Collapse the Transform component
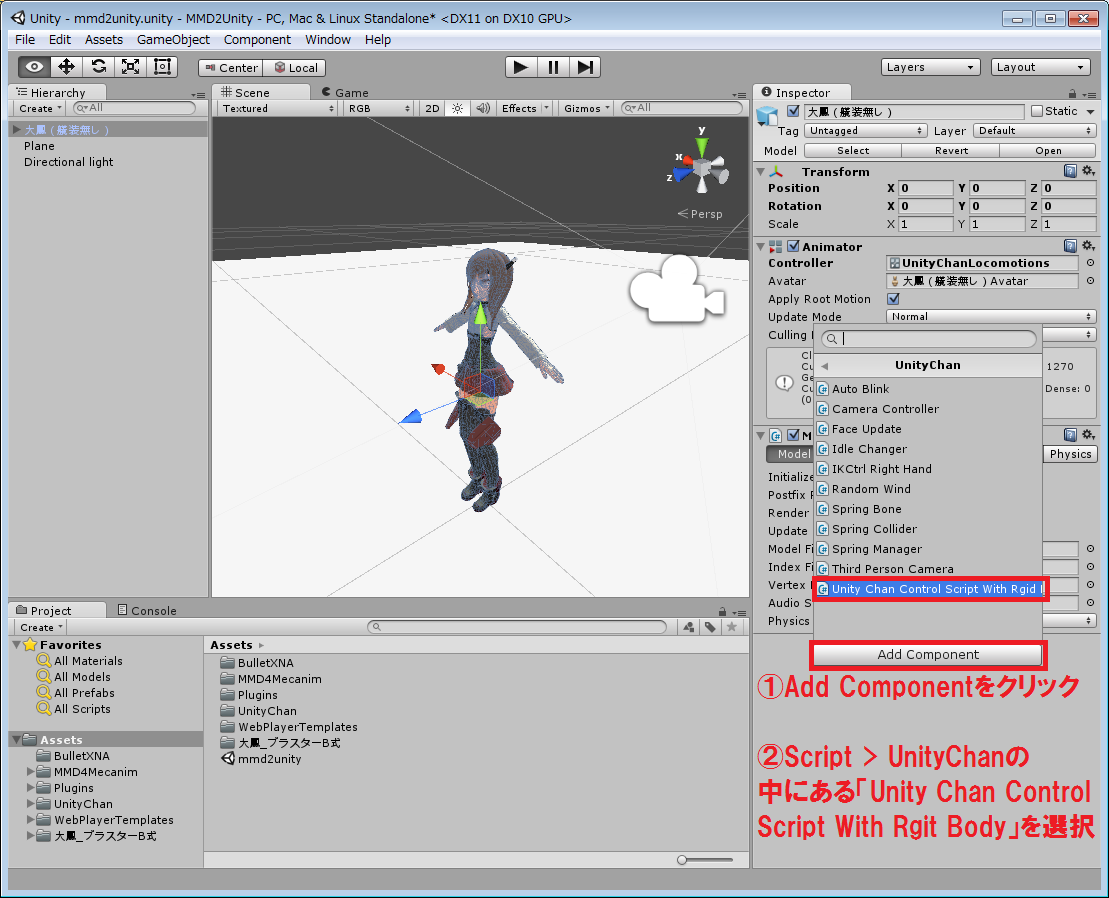The width and height of the screenshot is (1109, 898). tap(760, 172)
